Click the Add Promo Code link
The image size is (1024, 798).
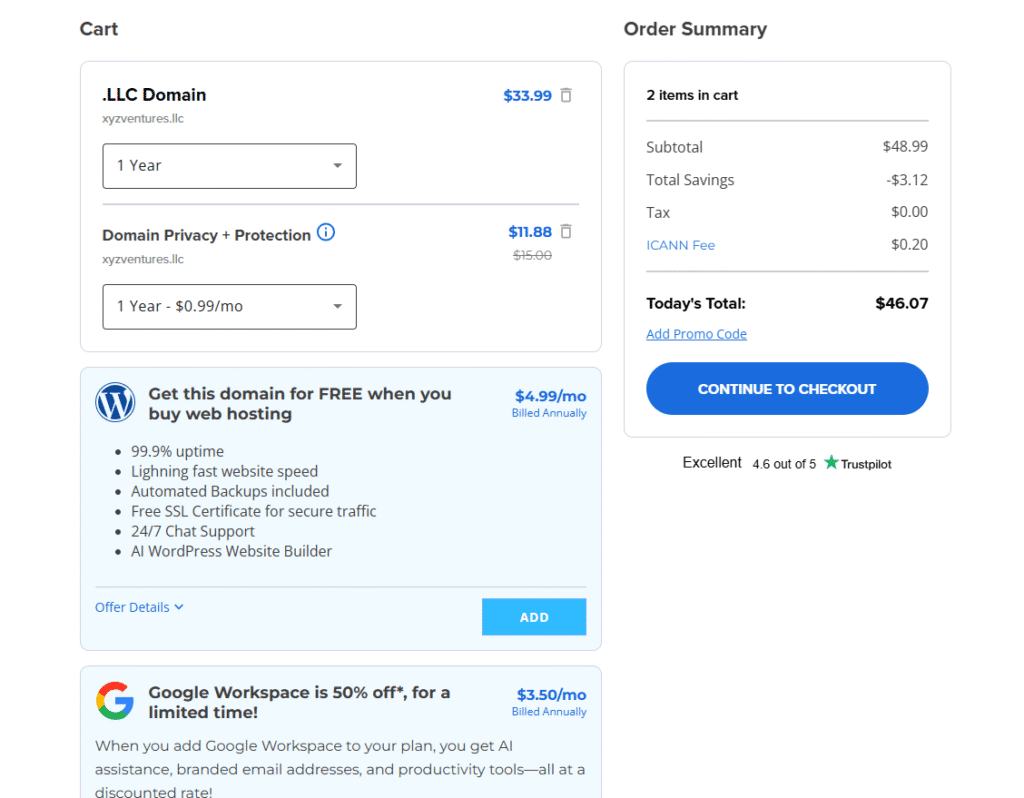[x=696, y=334]
